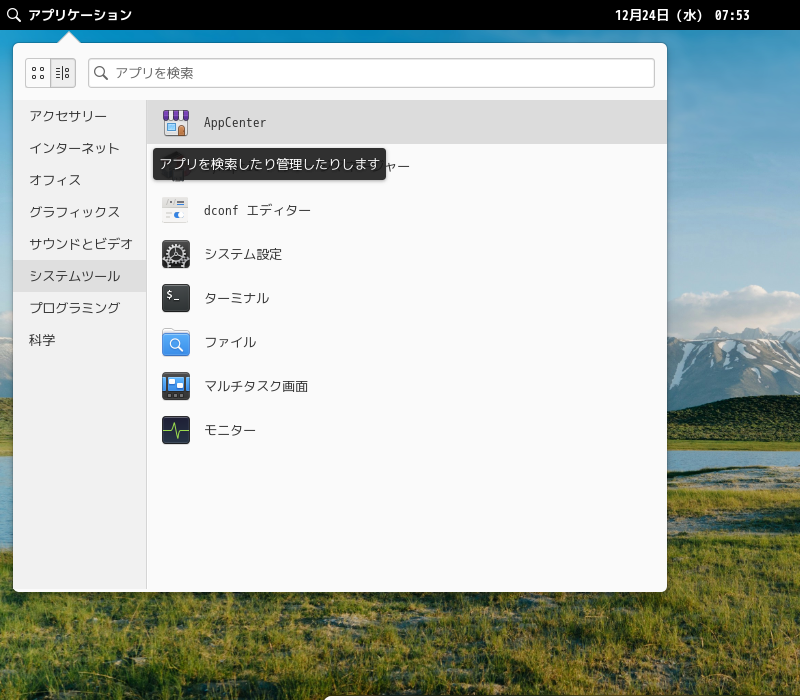Switch to category list view
The height and width of the screenshot is (700, 800).
pos(63,73)
